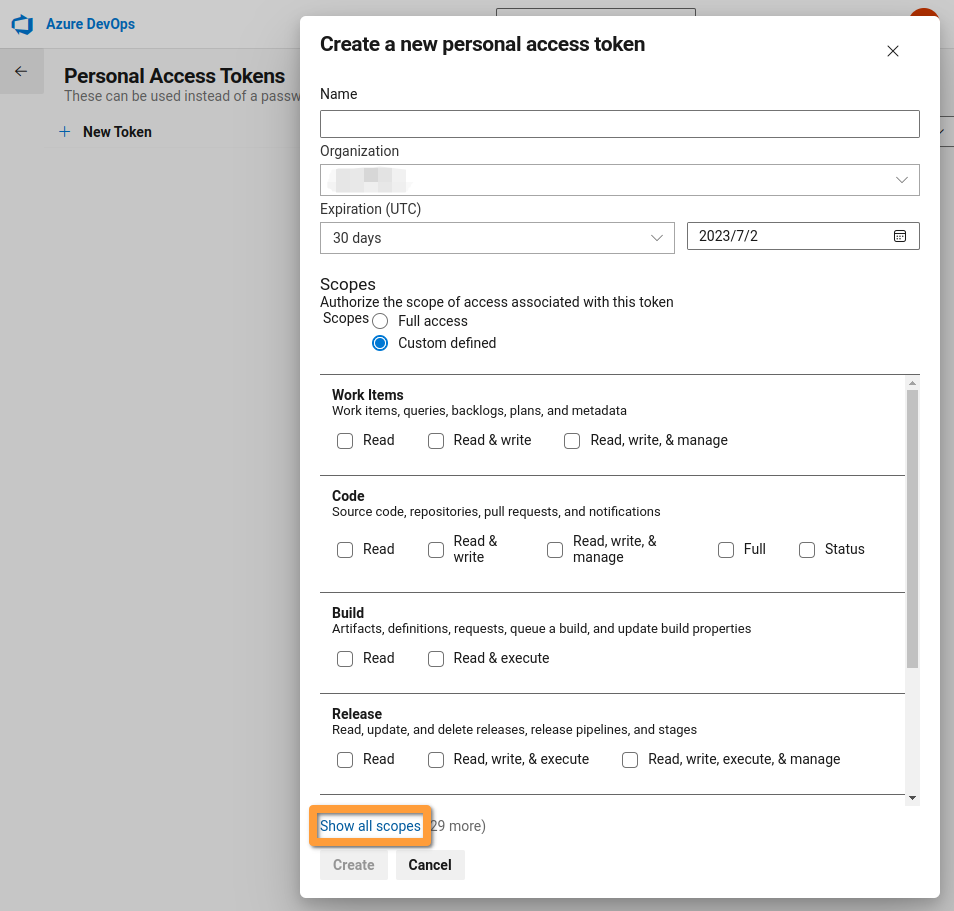
Task: Click the Azure DevOps logo icon
Action: click(x=23, y=24)
